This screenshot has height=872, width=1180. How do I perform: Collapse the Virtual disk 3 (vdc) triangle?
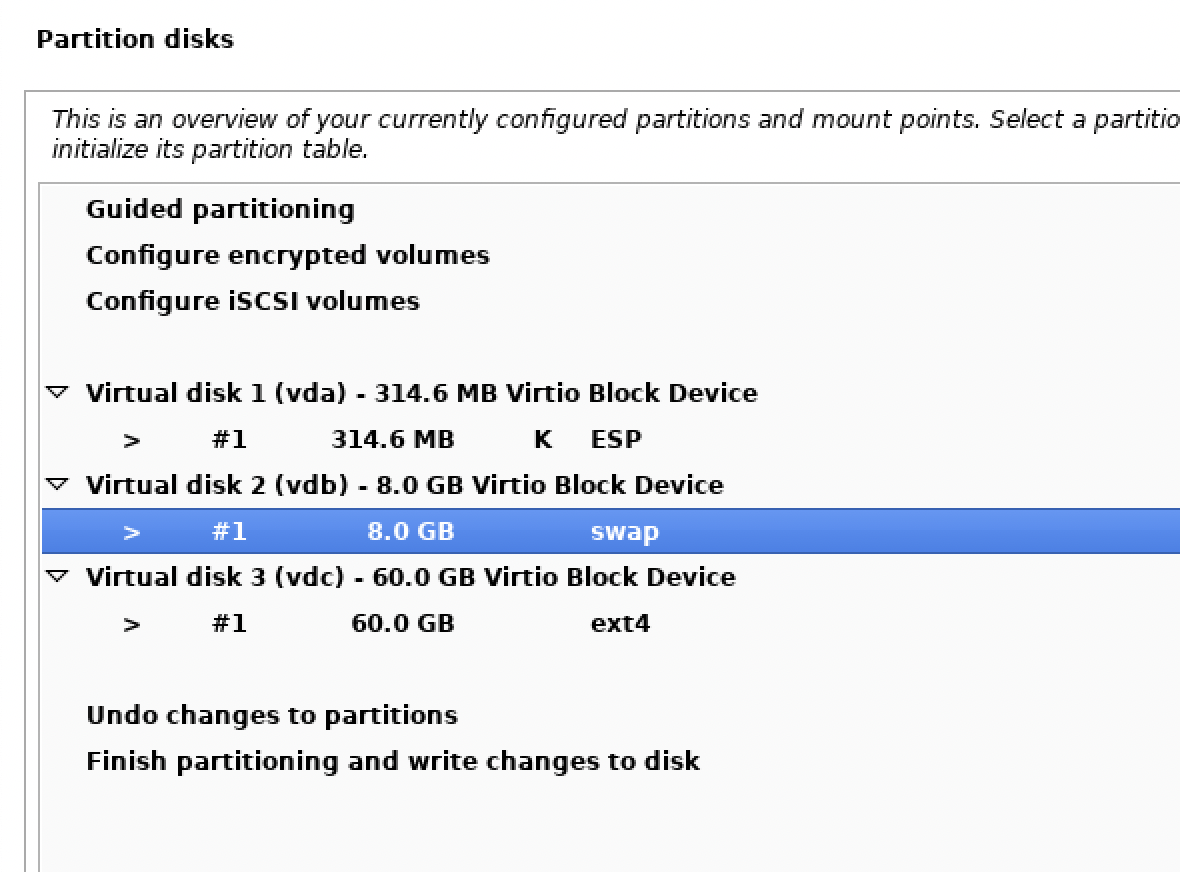coord(59,577)
